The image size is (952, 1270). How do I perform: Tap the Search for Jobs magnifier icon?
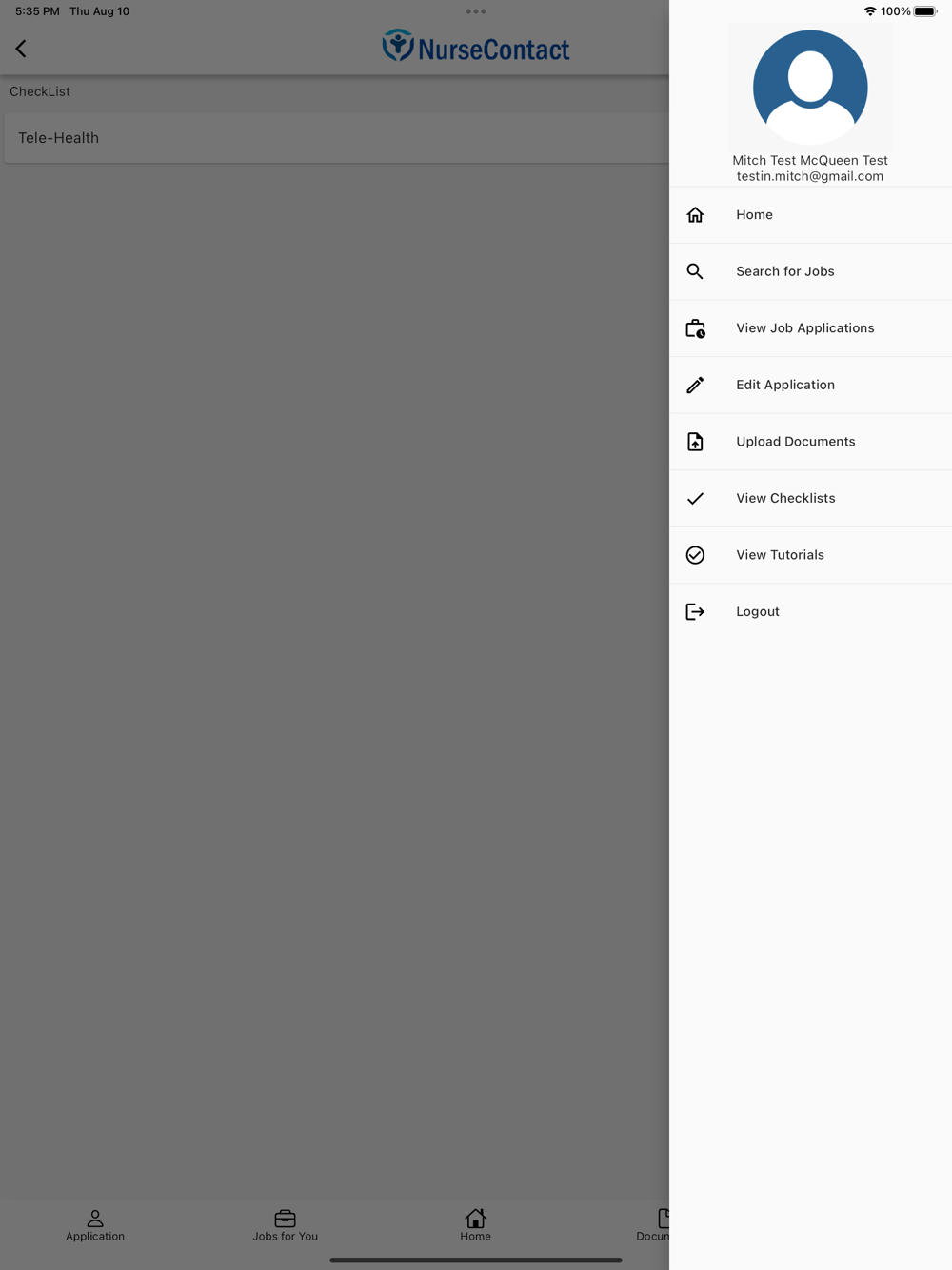click(695, 271)
